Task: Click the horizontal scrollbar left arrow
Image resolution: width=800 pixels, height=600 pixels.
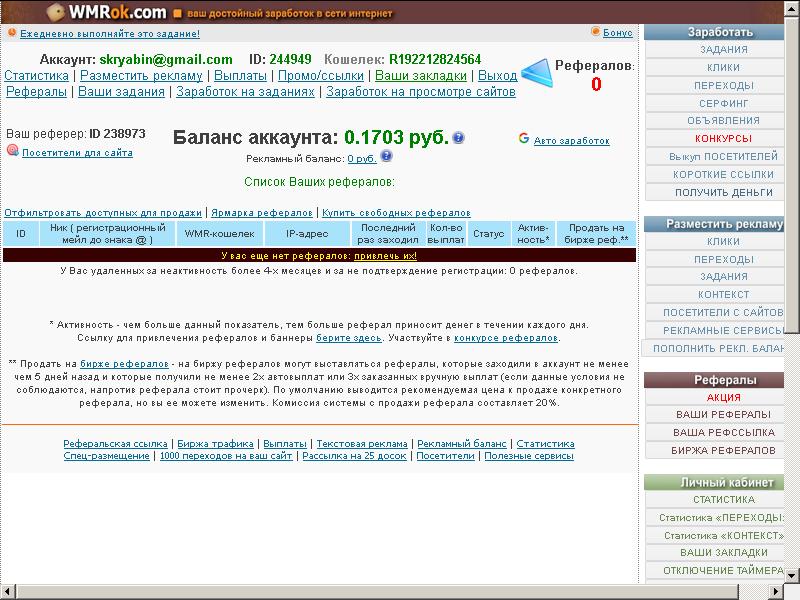Action: click(x=7, y=592)
